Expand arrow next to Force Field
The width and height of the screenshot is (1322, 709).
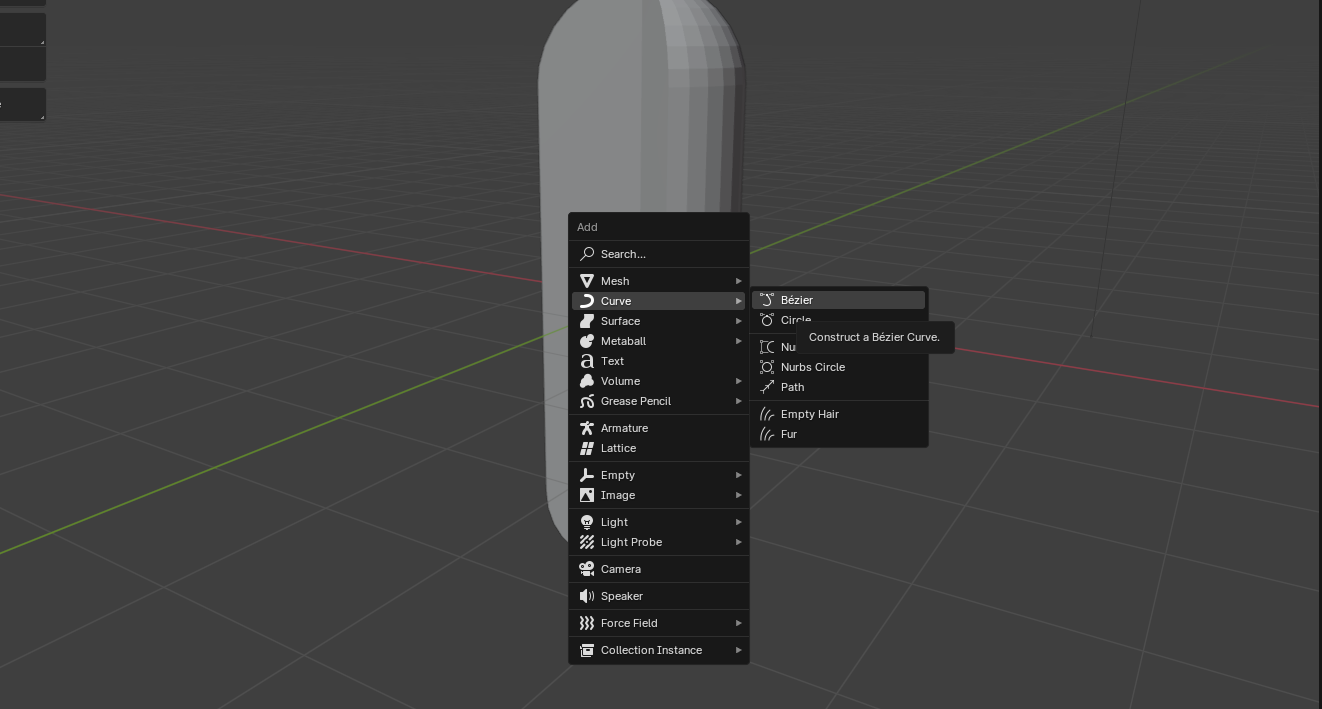click(x=739, y=623)
